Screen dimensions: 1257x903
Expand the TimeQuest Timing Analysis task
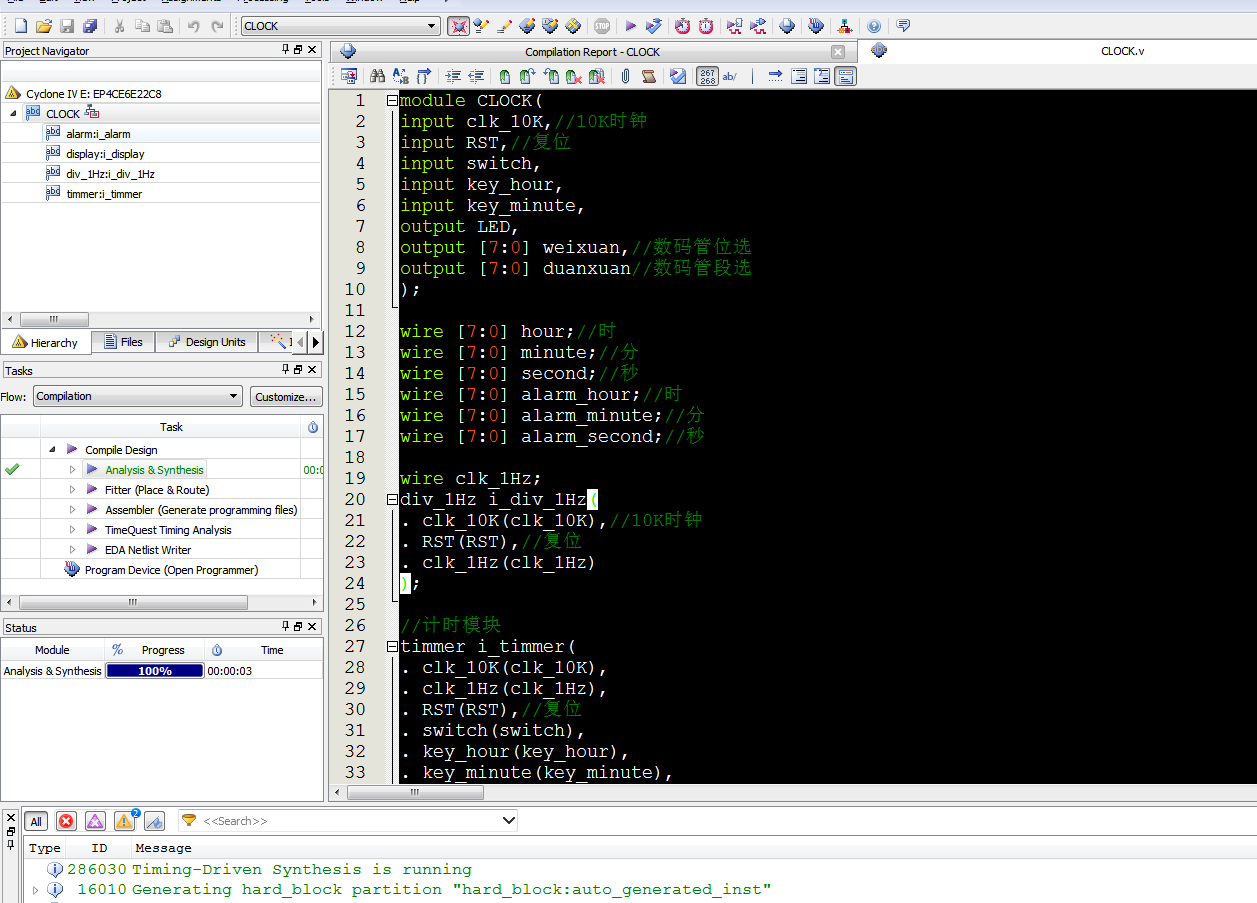(72, 530)
